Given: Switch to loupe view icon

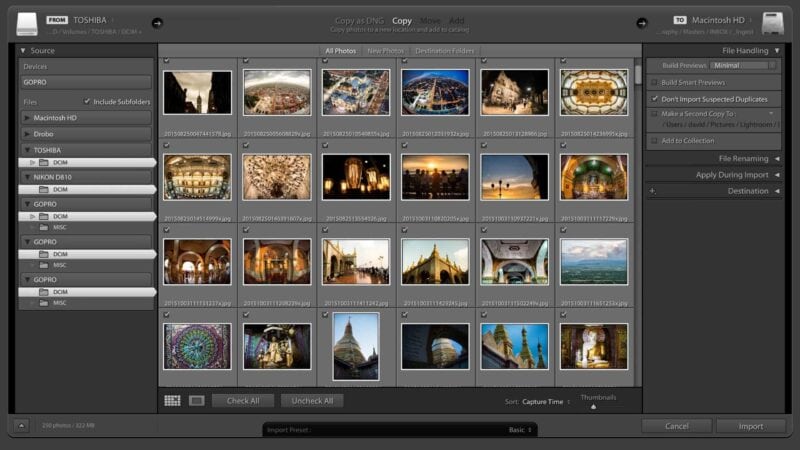Looking at the screenshot, I should click(x=196, y=401).
